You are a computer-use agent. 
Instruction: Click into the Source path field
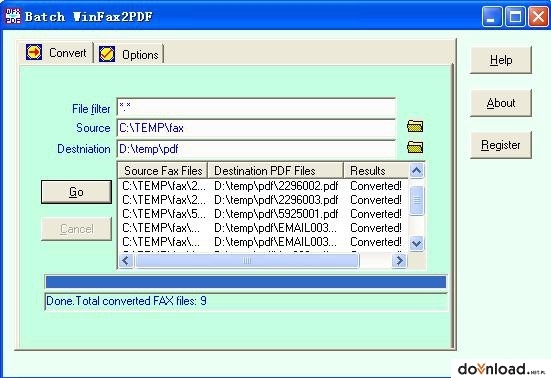pyautogui.click(x=256, y=128)
